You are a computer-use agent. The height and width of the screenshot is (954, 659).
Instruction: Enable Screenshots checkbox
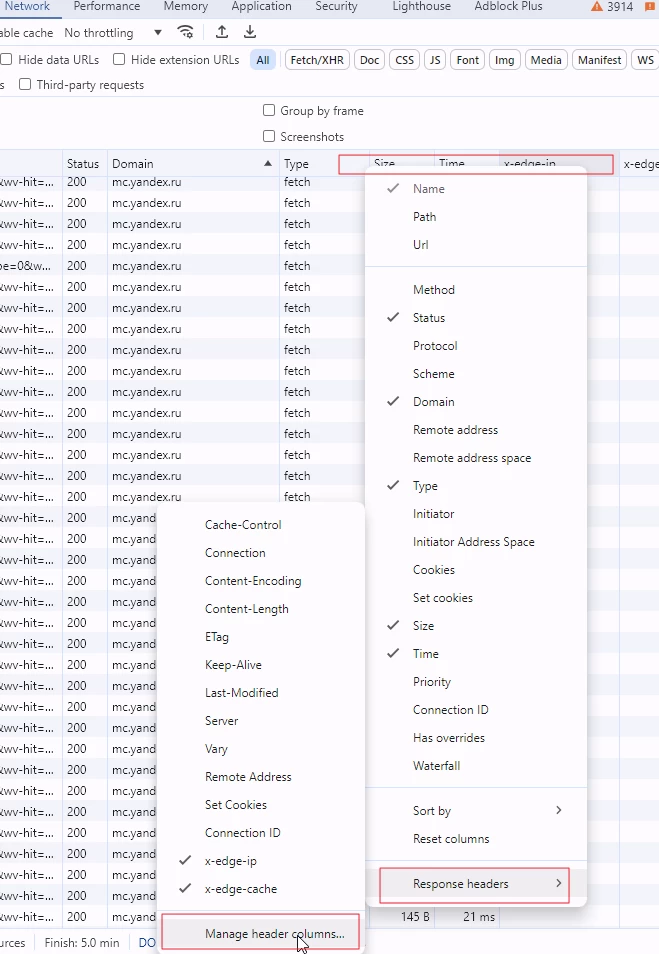269,136
